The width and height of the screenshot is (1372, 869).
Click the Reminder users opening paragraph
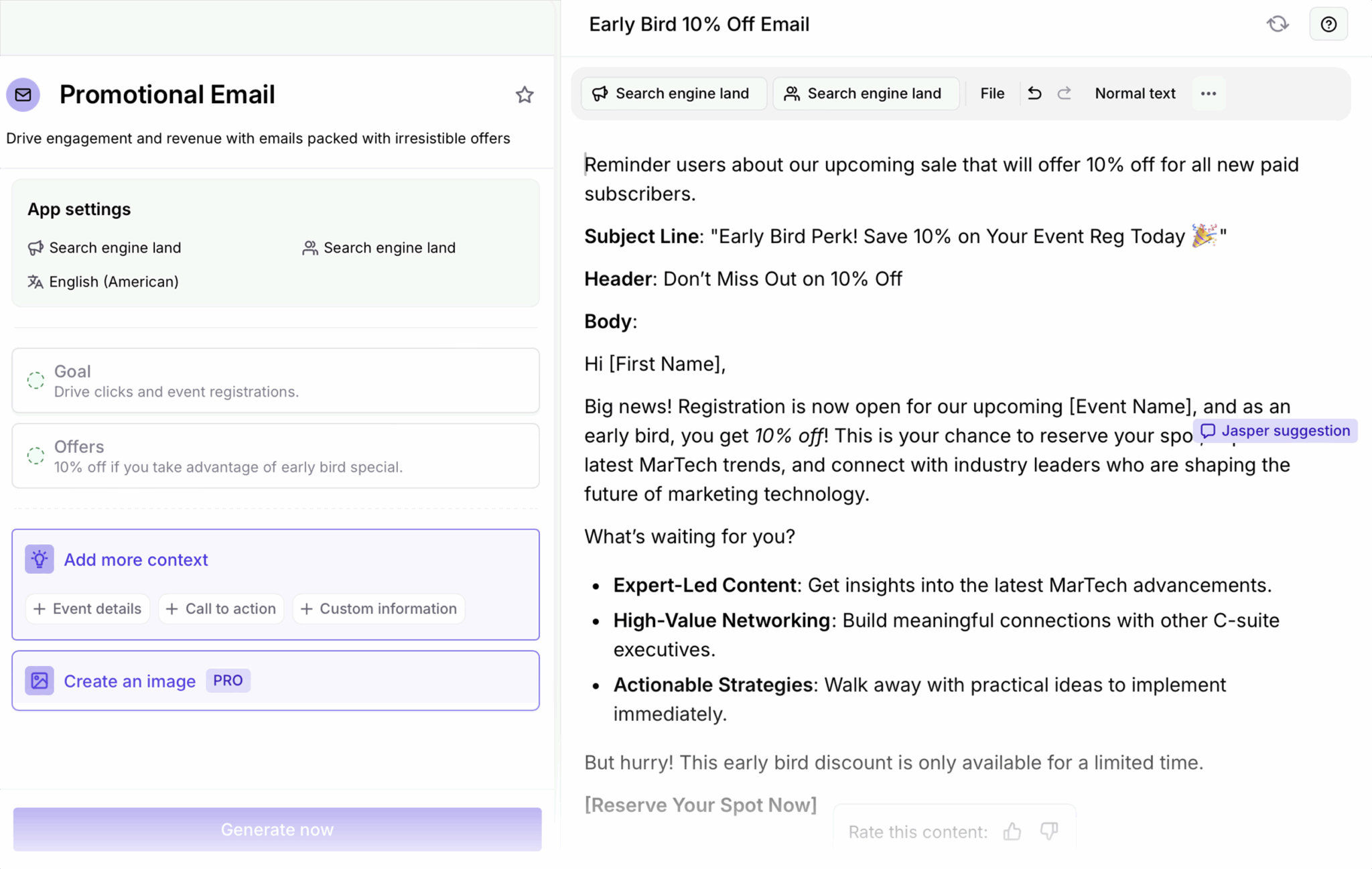pyautogui.click(x=941, y=179)
